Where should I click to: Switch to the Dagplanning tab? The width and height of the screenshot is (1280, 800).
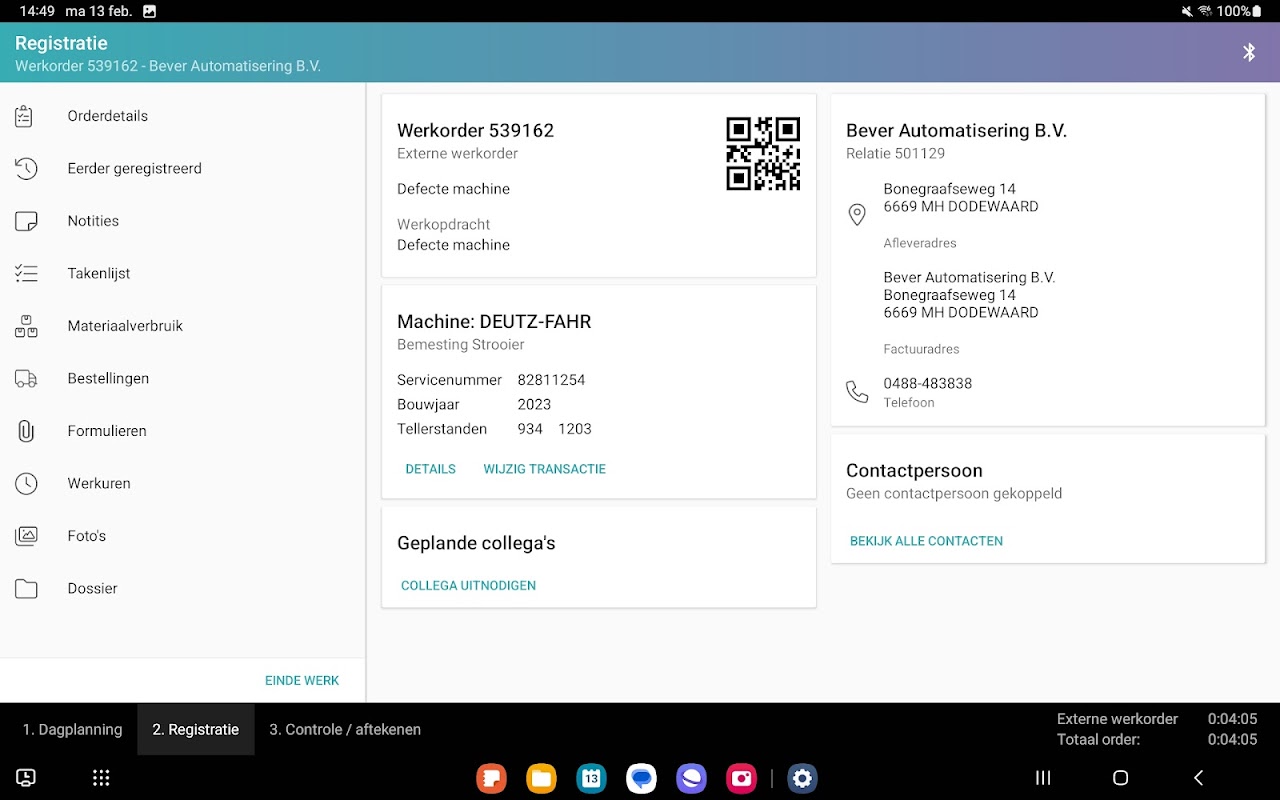point(70,729)
